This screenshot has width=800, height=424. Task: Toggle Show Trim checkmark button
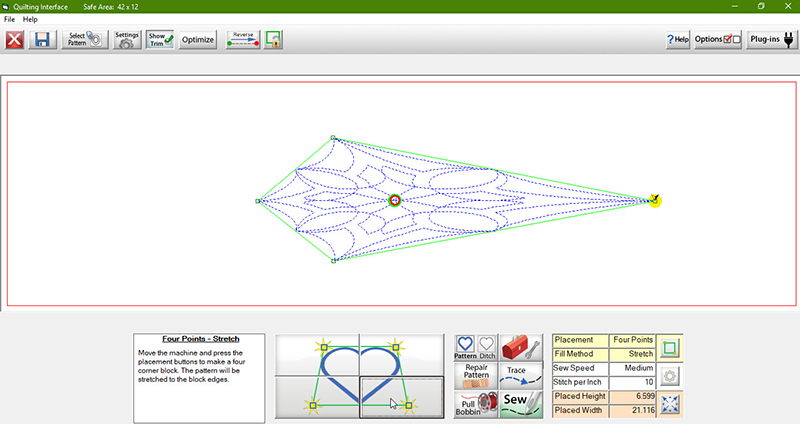[161, 40]
